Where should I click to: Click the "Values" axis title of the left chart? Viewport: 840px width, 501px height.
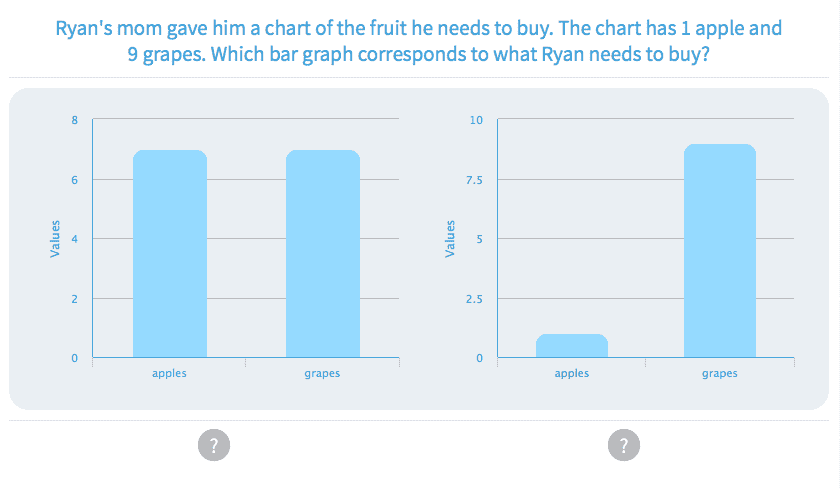(56, 239)
